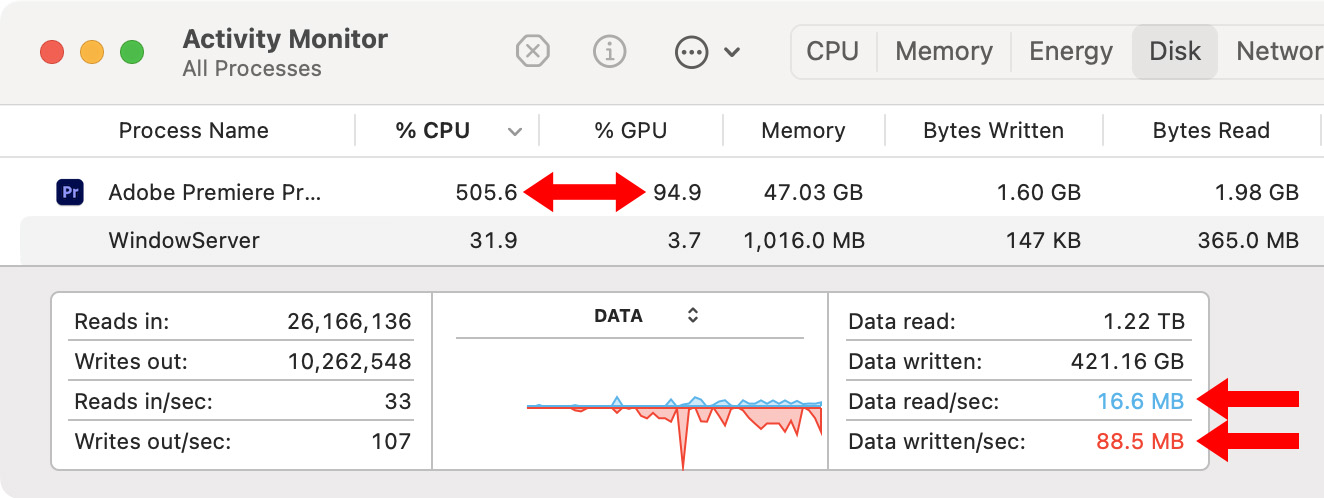
Task: Open the DATA graph type selector
Action: (x=692, y=316)
